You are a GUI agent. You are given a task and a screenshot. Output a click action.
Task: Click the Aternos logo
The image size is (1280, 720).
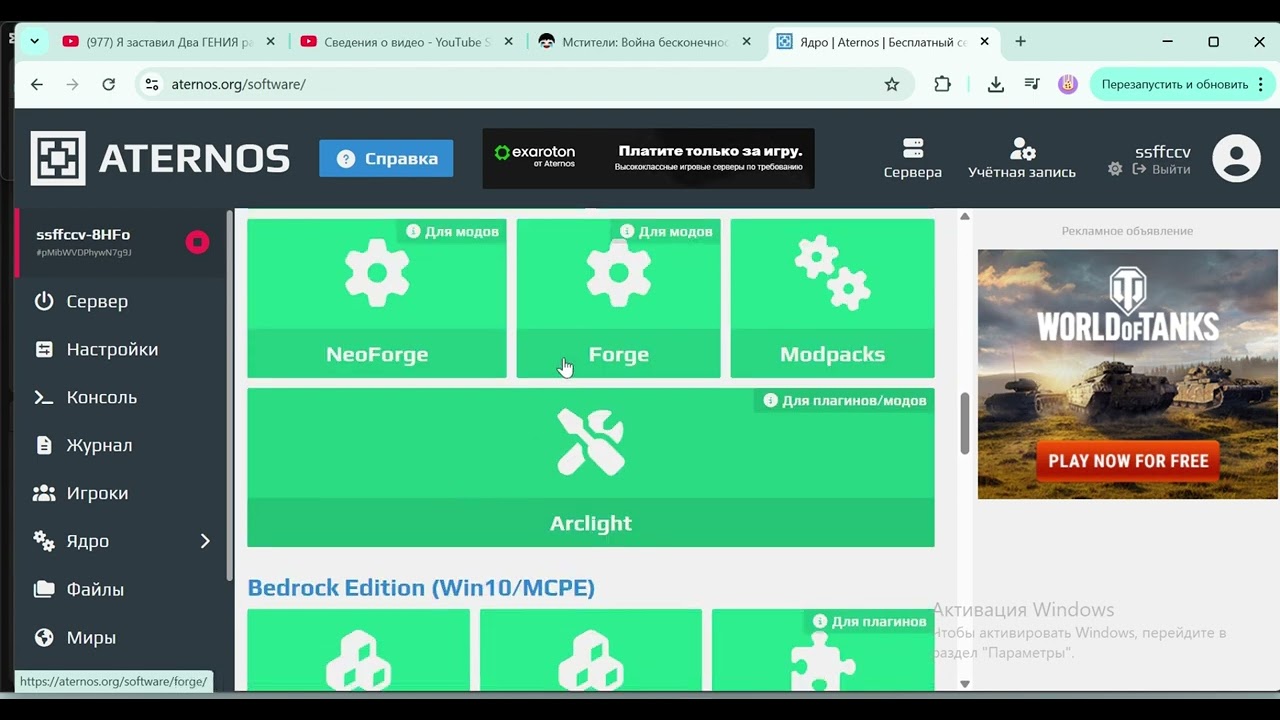click(x=160, y=158)
